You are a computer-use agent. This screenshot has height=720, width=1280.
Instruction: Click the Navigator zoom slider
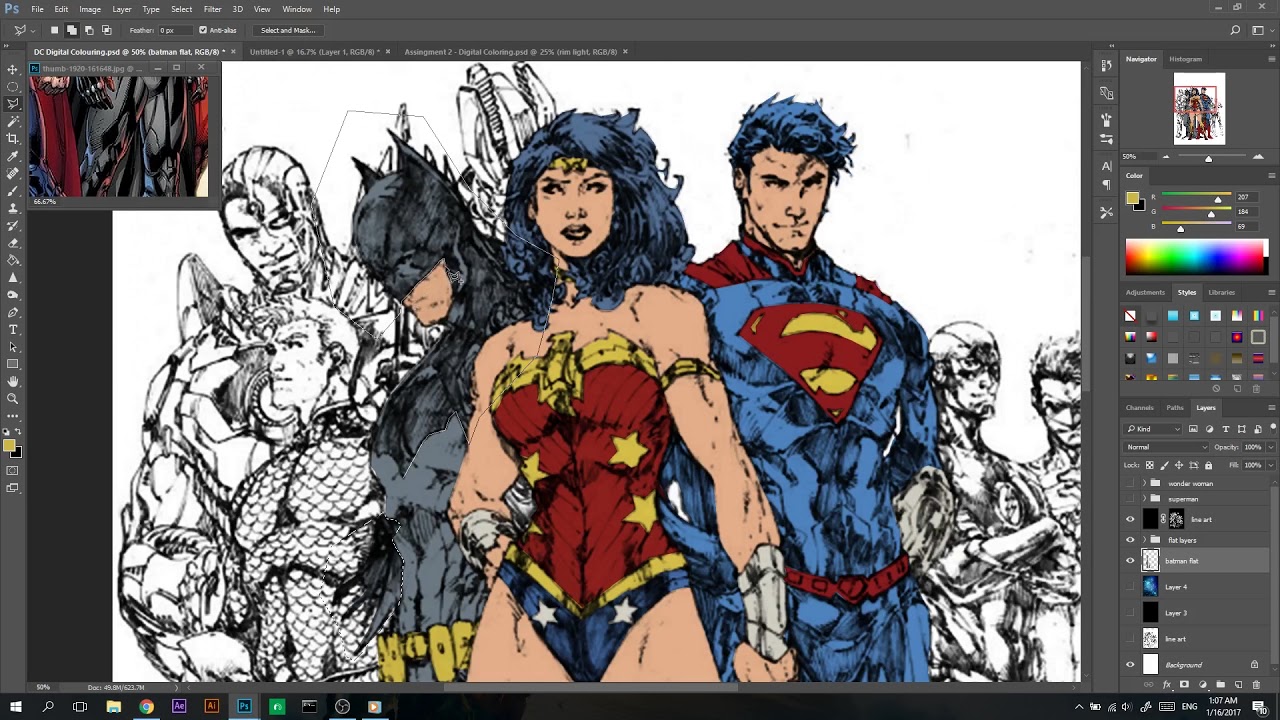(1208, 157)
